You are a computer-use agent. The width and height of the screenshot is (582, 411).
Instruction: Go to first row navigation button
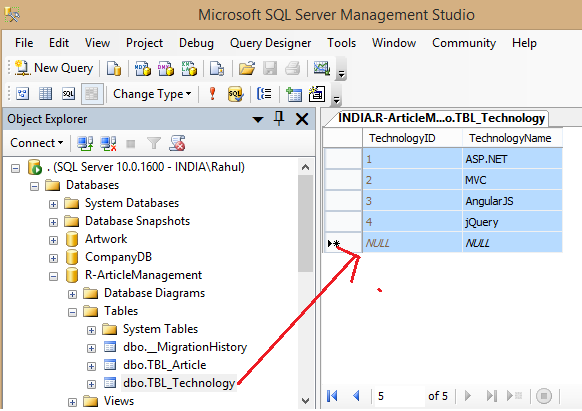click(333, 396)
